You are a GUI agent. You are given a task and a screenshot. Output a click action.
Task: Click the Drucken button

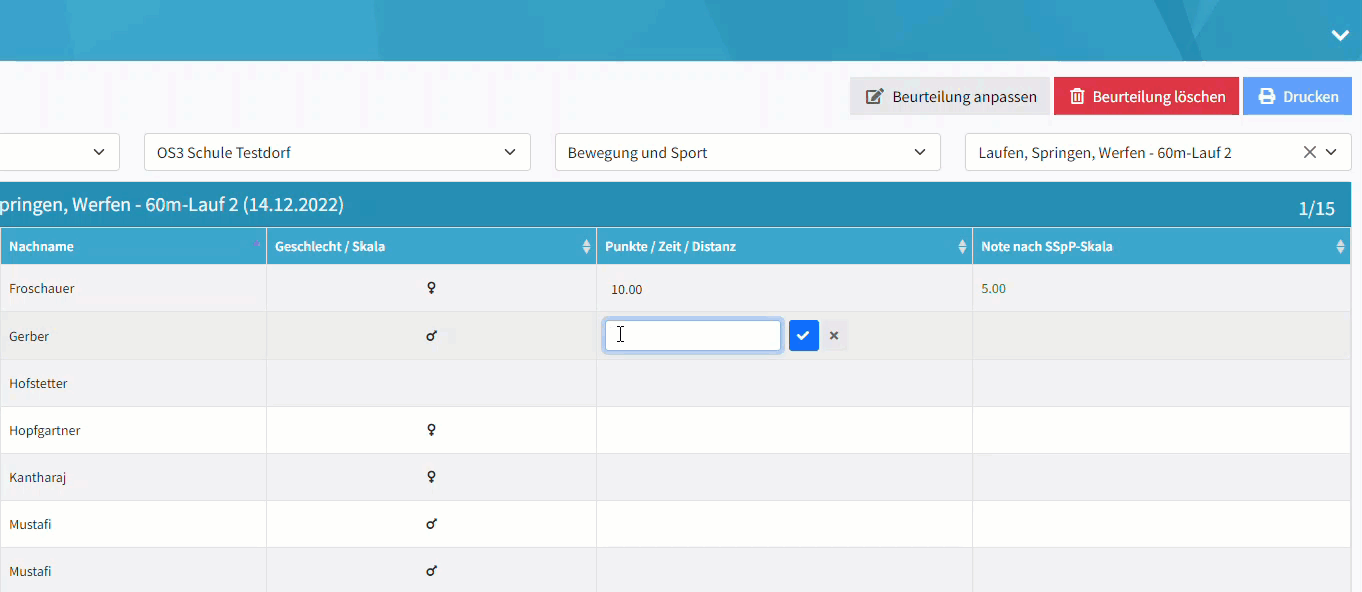(x=1297, y=97)
